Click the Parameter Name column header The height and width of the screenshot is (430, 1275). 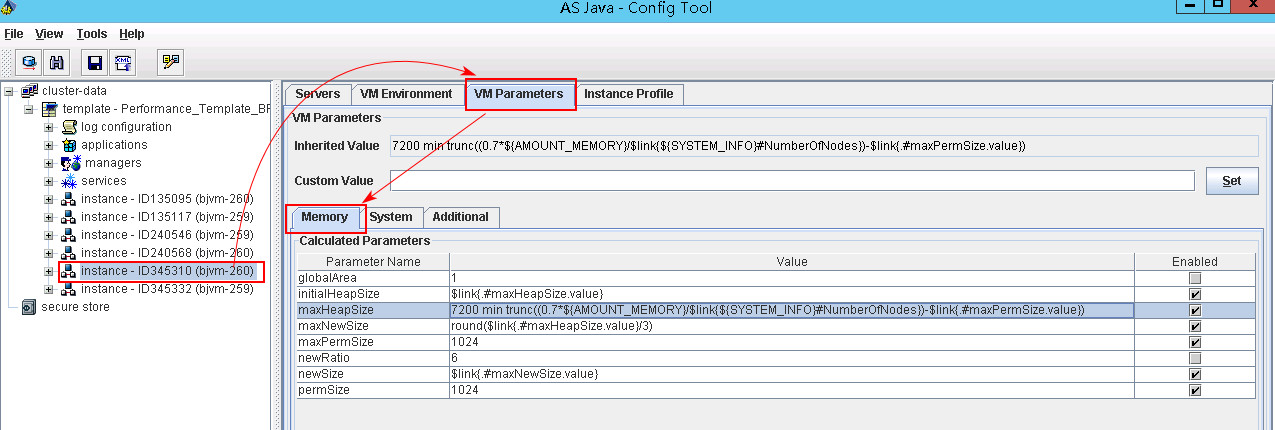pos(373,262)
